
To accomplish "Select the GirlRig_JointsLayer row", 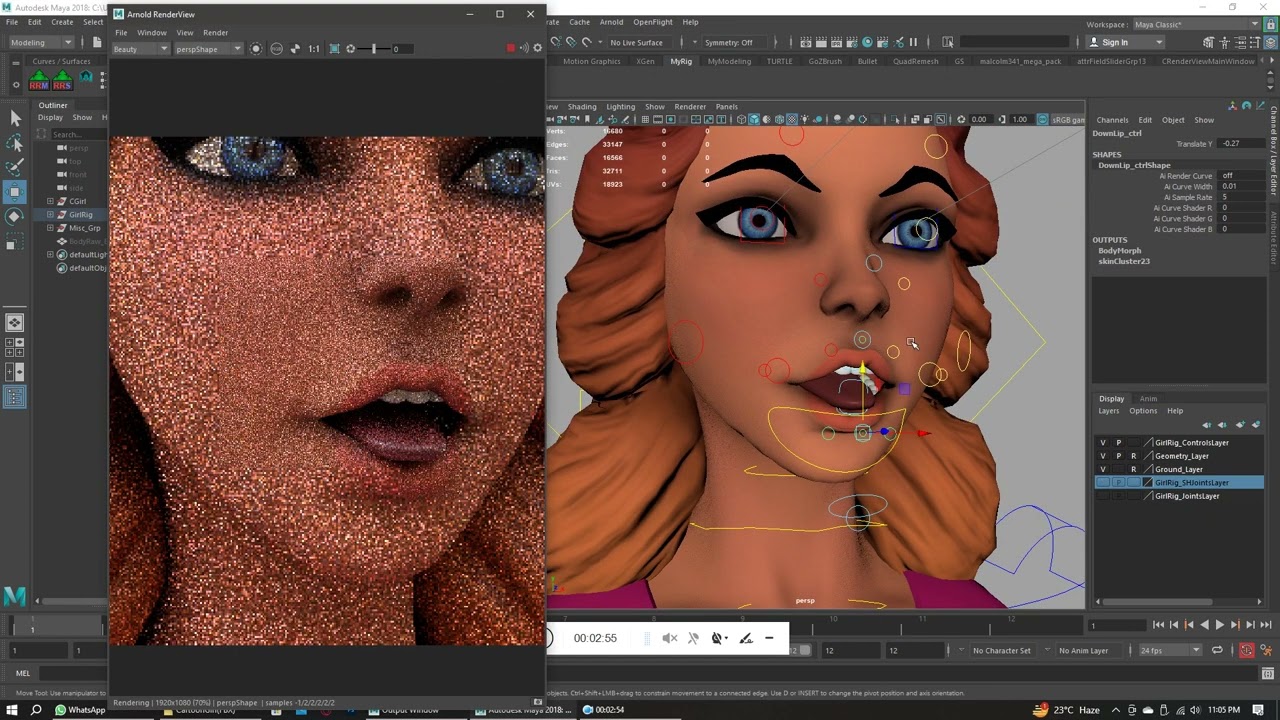I will pyautogui.click(x=1181, y=496).
